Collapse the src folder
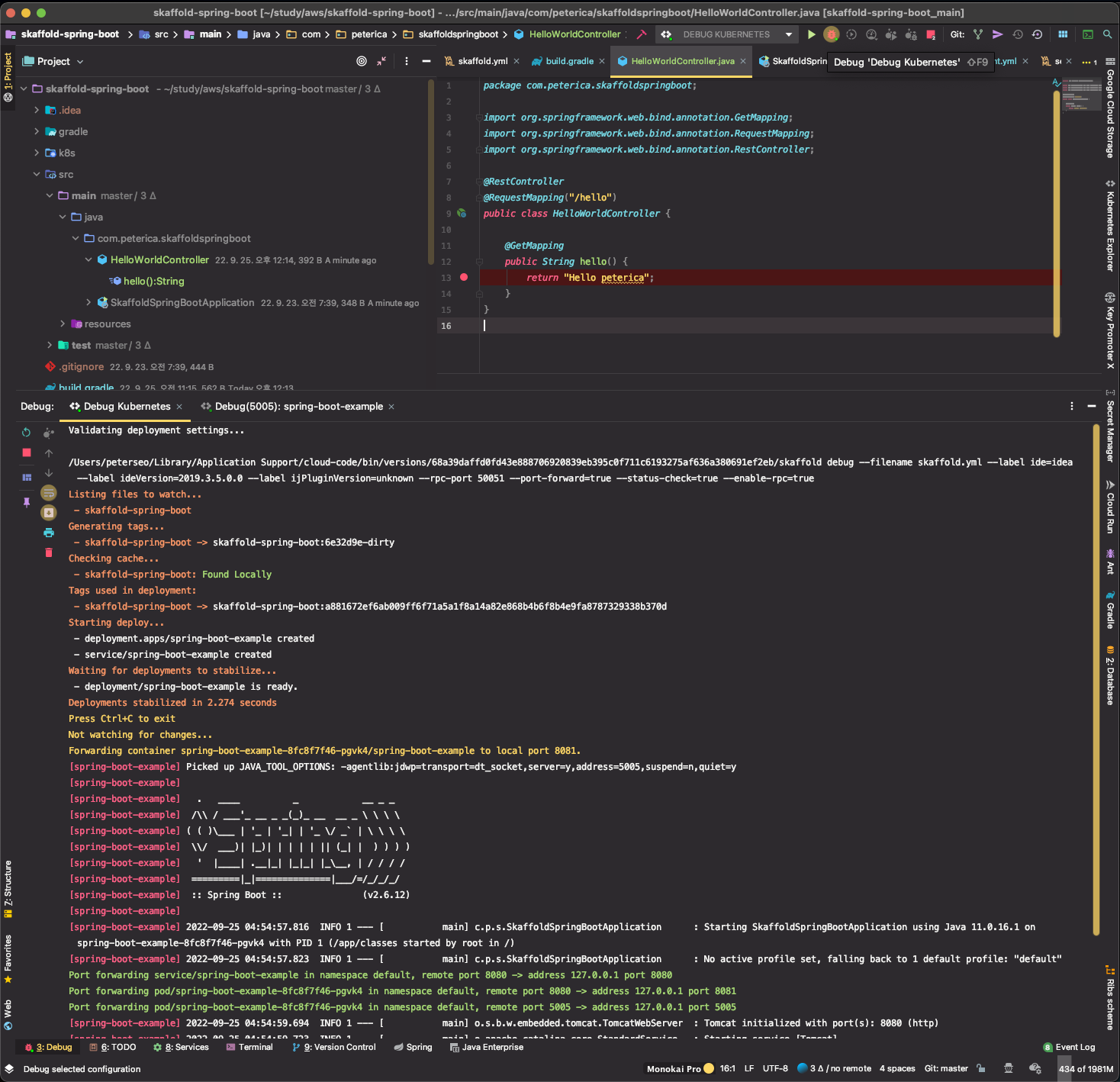Screen dimensions: 1120x1082 point(37,175)
